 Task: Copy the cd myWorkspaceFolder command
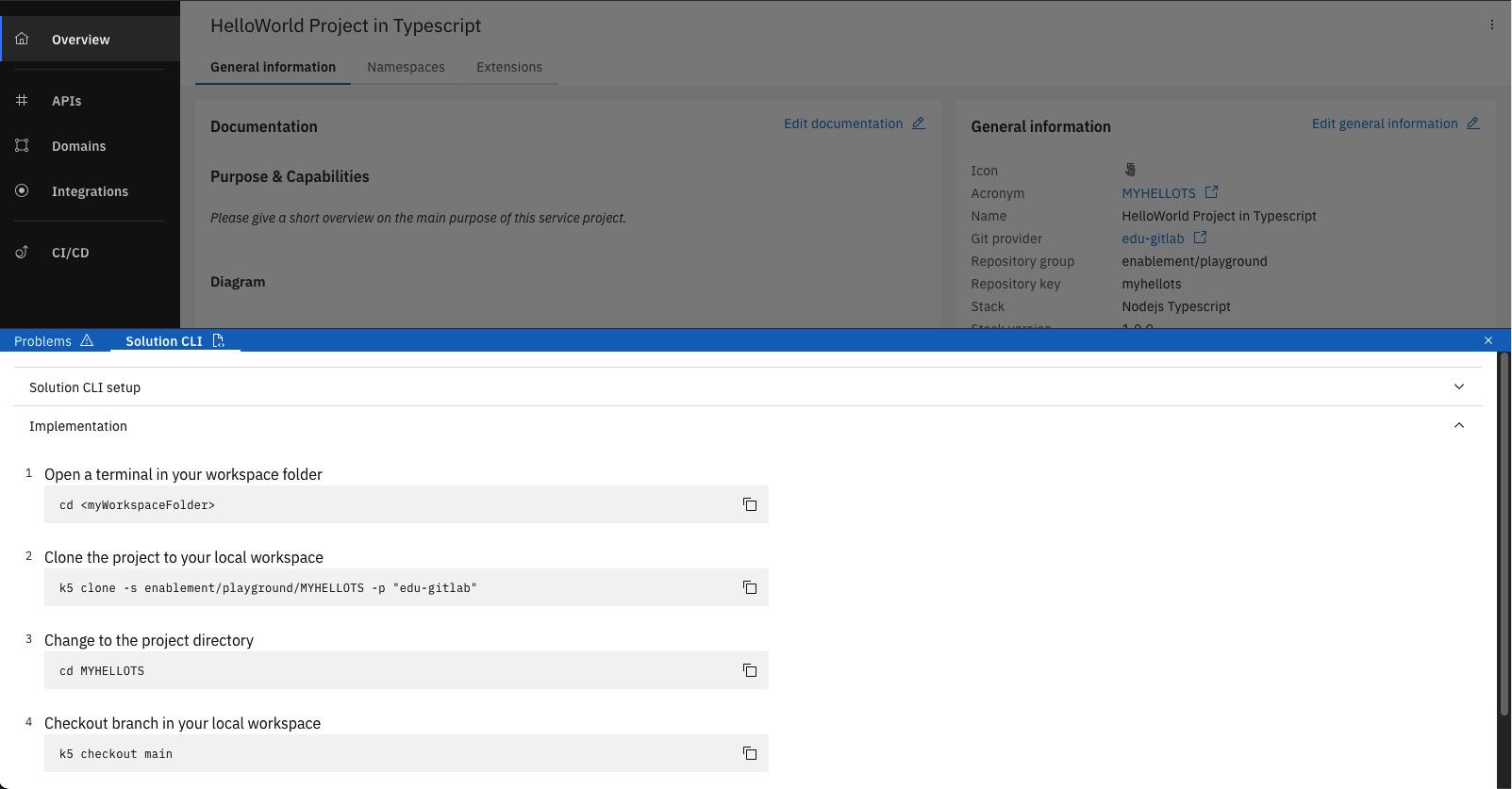[750, 504]
